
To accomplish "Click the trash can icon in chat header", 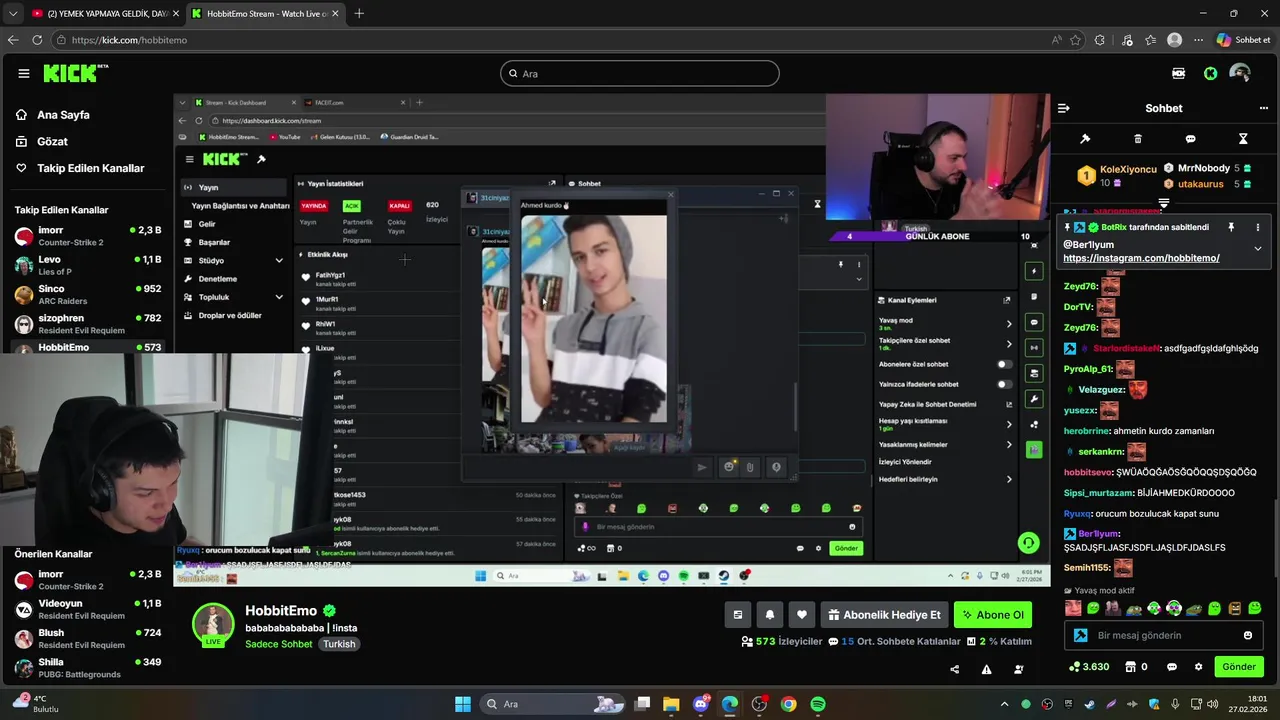I will pos(1138,139).
